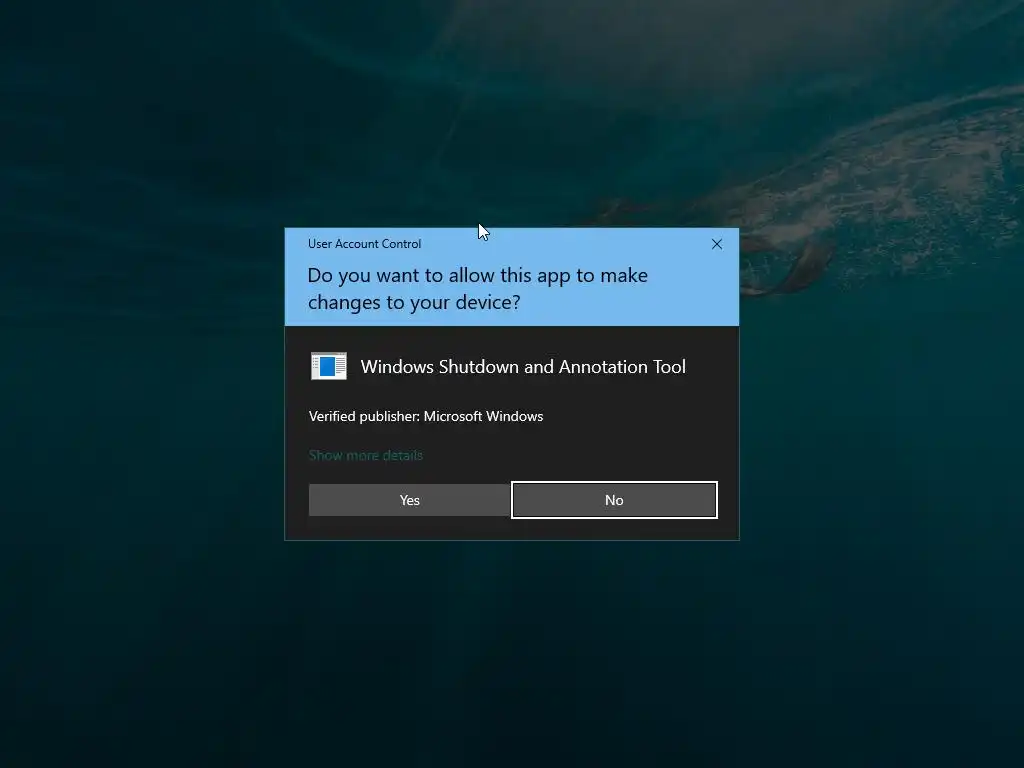Image resolution: width=1024 pixels, height=768 pixels.
Task: Open the Show more details link
Action: (x=366, y=455)
